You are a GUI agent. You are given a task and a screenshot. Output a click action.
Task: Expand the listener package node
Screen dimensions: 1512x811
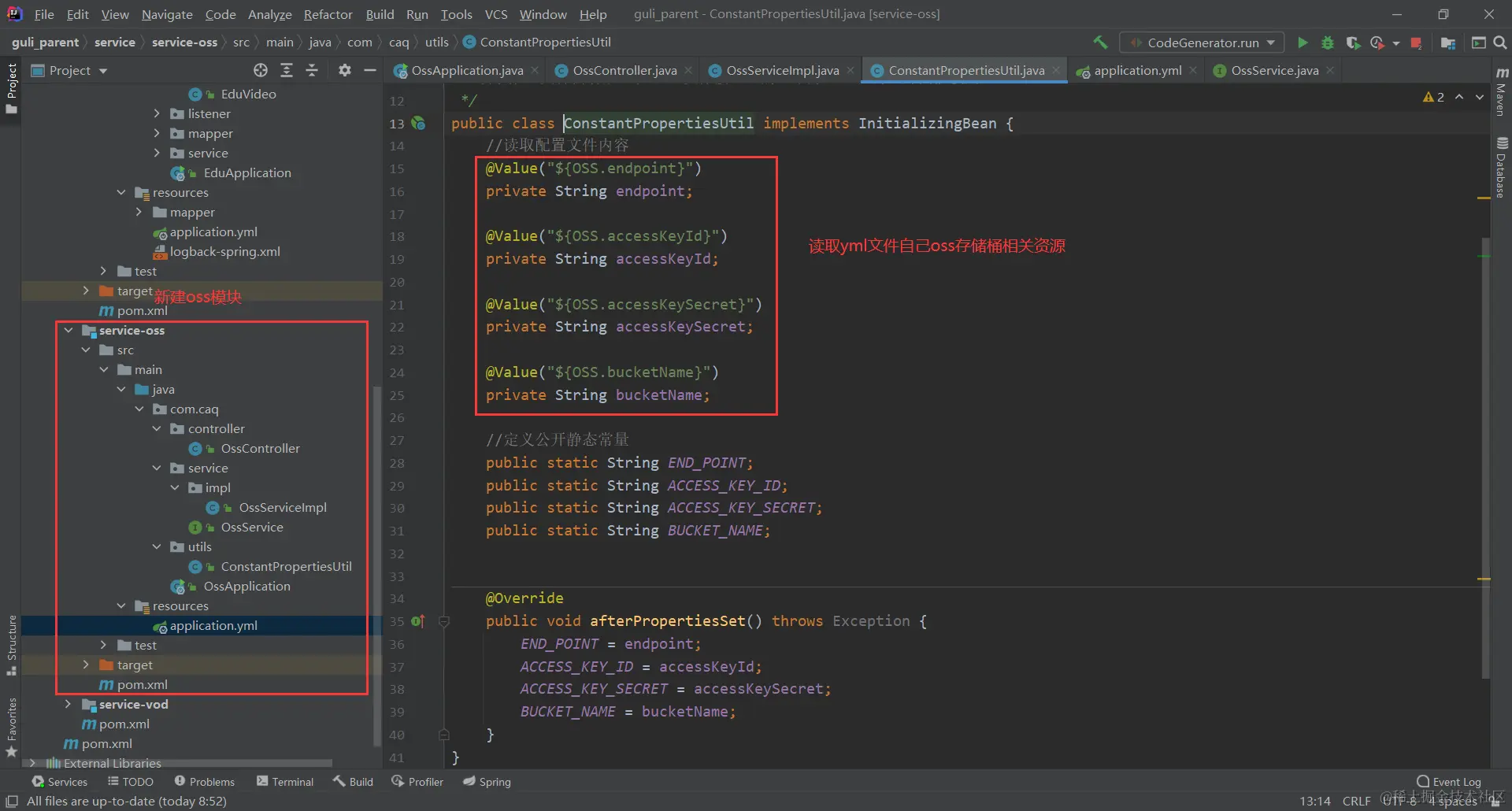[157, 114]
